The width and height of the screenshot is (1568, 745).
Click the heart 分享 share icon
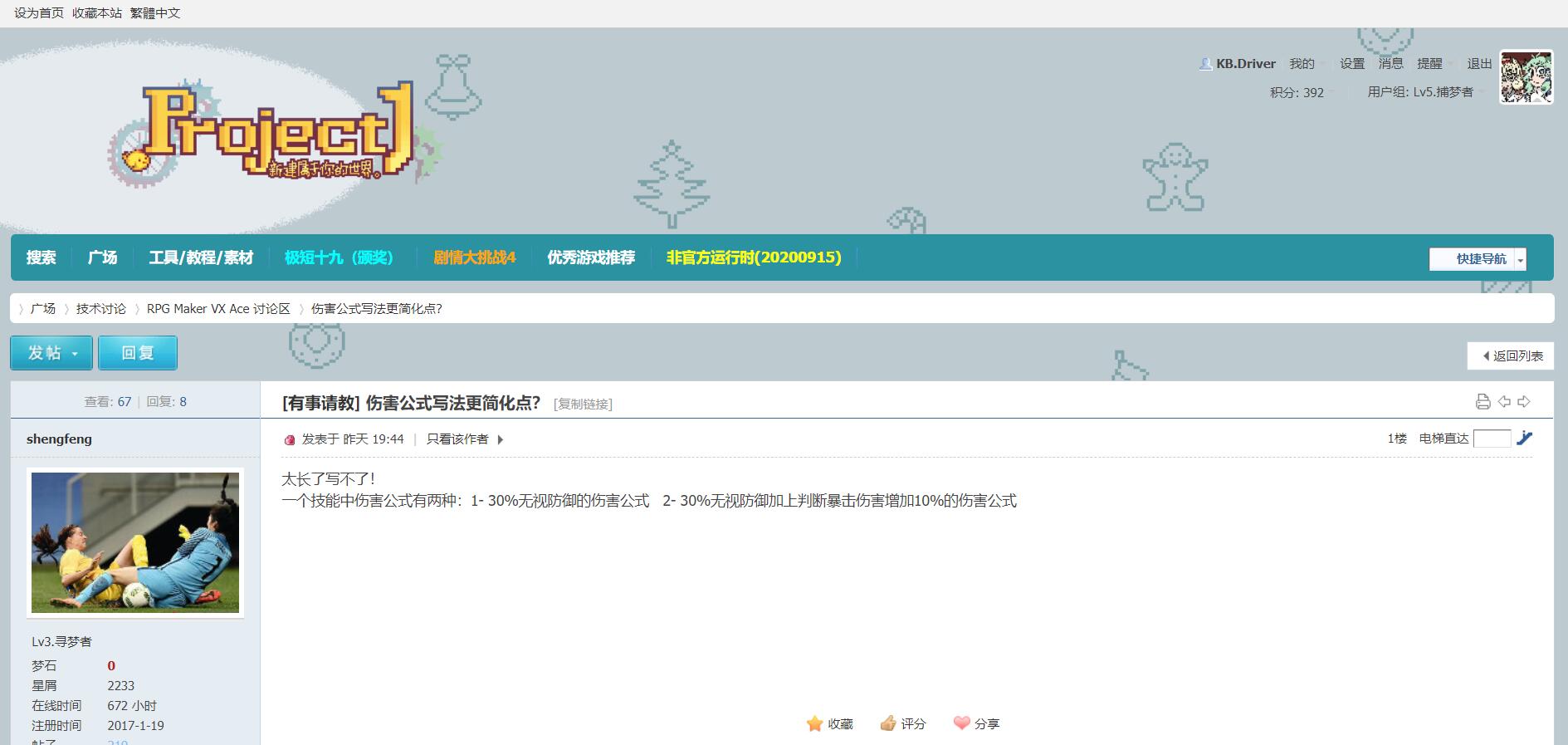[961, 723]
